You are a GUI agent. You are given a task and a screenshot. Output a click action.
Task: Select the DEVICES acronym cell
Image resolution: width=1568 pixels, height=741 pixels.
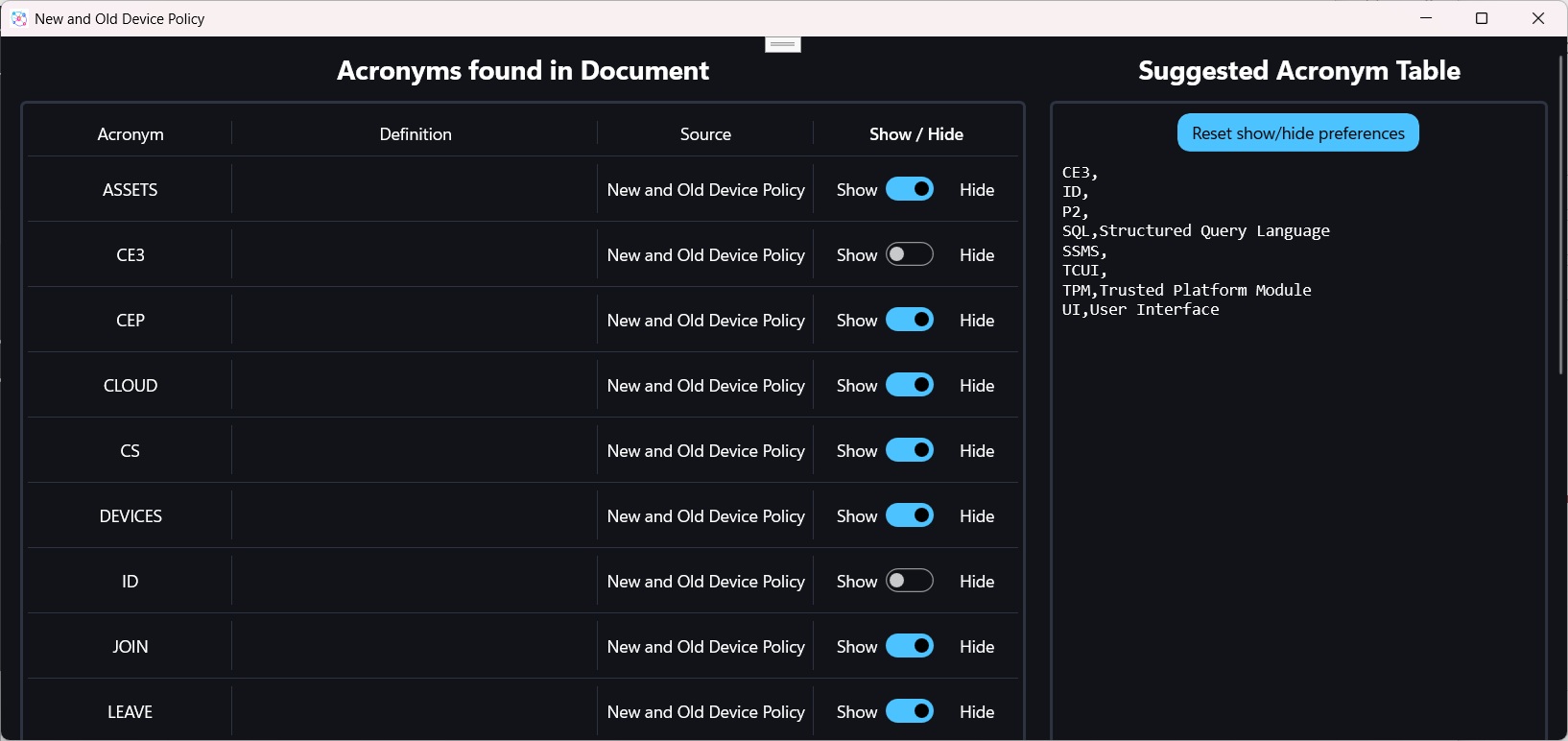coord(131,516)
